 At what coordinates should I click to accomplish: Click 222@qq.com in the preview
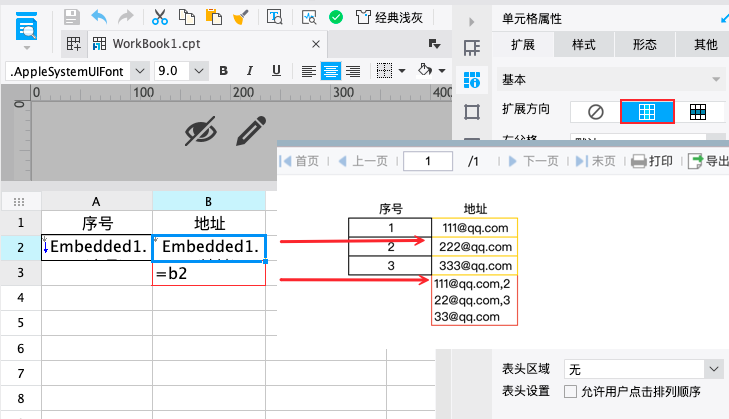pos(475,246)
